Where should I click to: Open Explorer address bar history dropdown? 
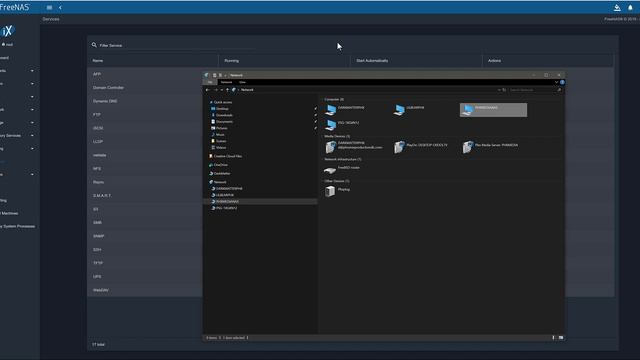coord(499,90)
